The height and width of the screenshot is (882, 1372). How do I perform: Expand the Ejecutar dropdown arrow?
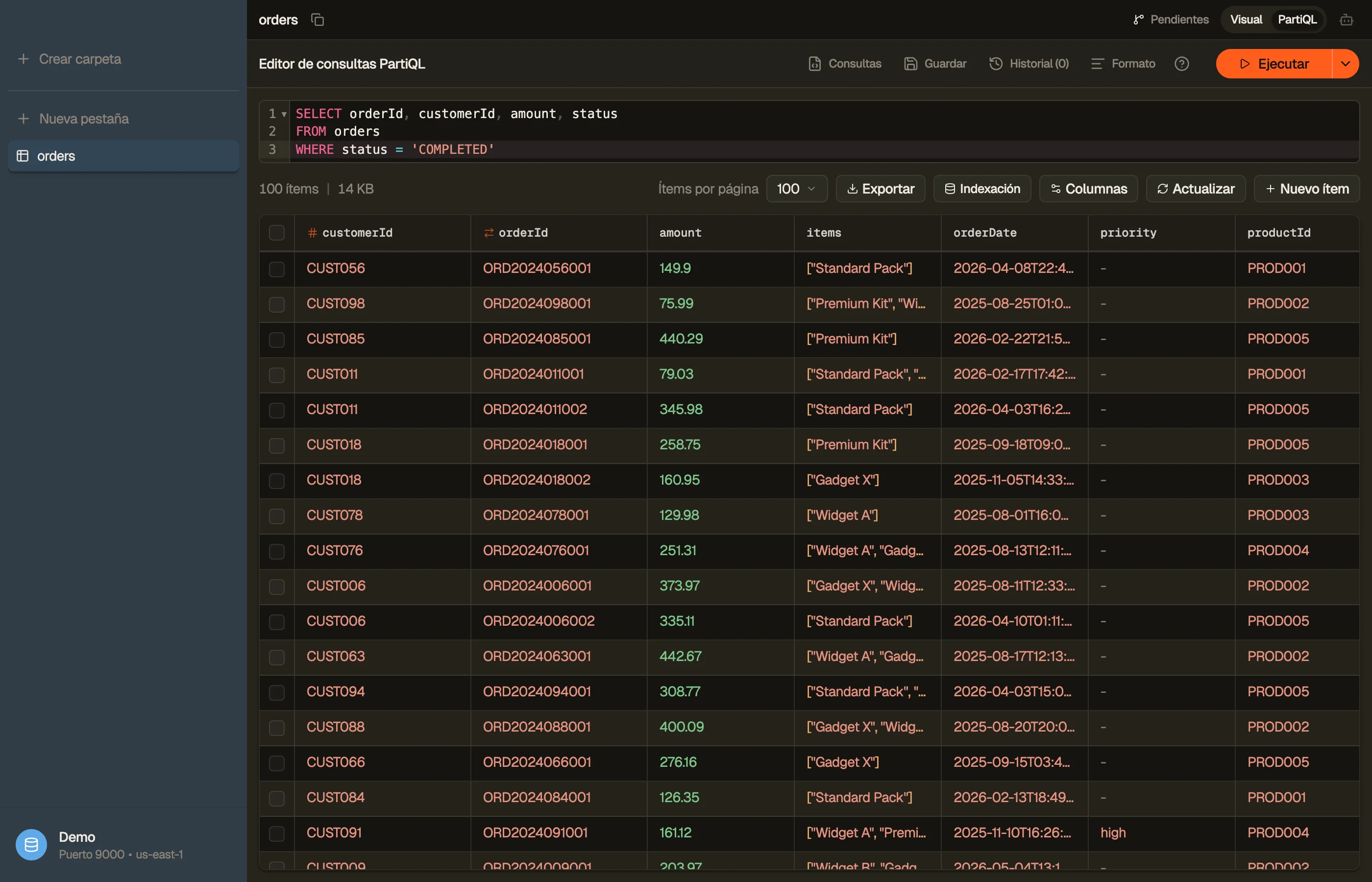pos(1346,64)
